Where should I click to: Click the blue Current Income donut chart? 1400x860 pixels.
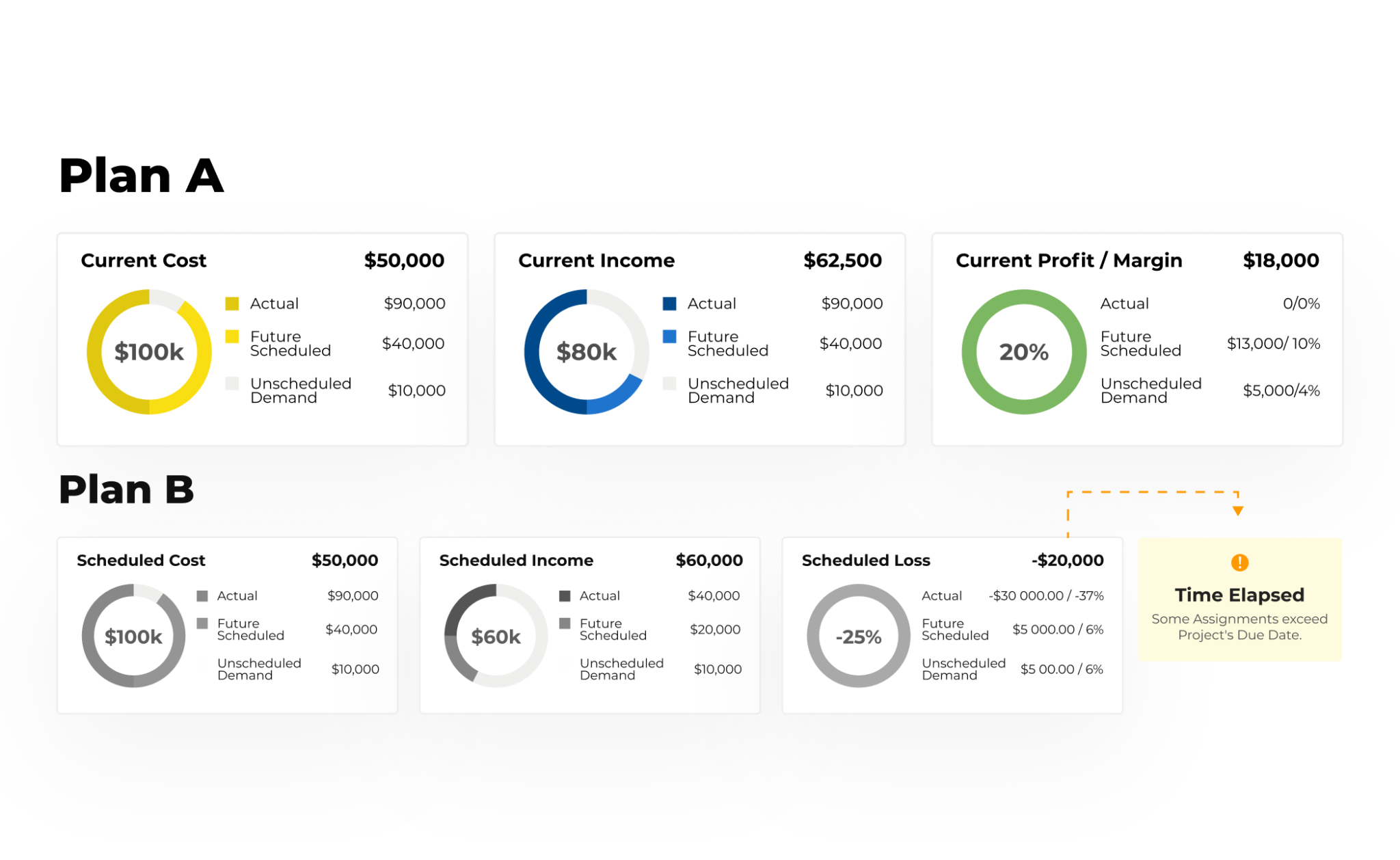coord(586,351)
